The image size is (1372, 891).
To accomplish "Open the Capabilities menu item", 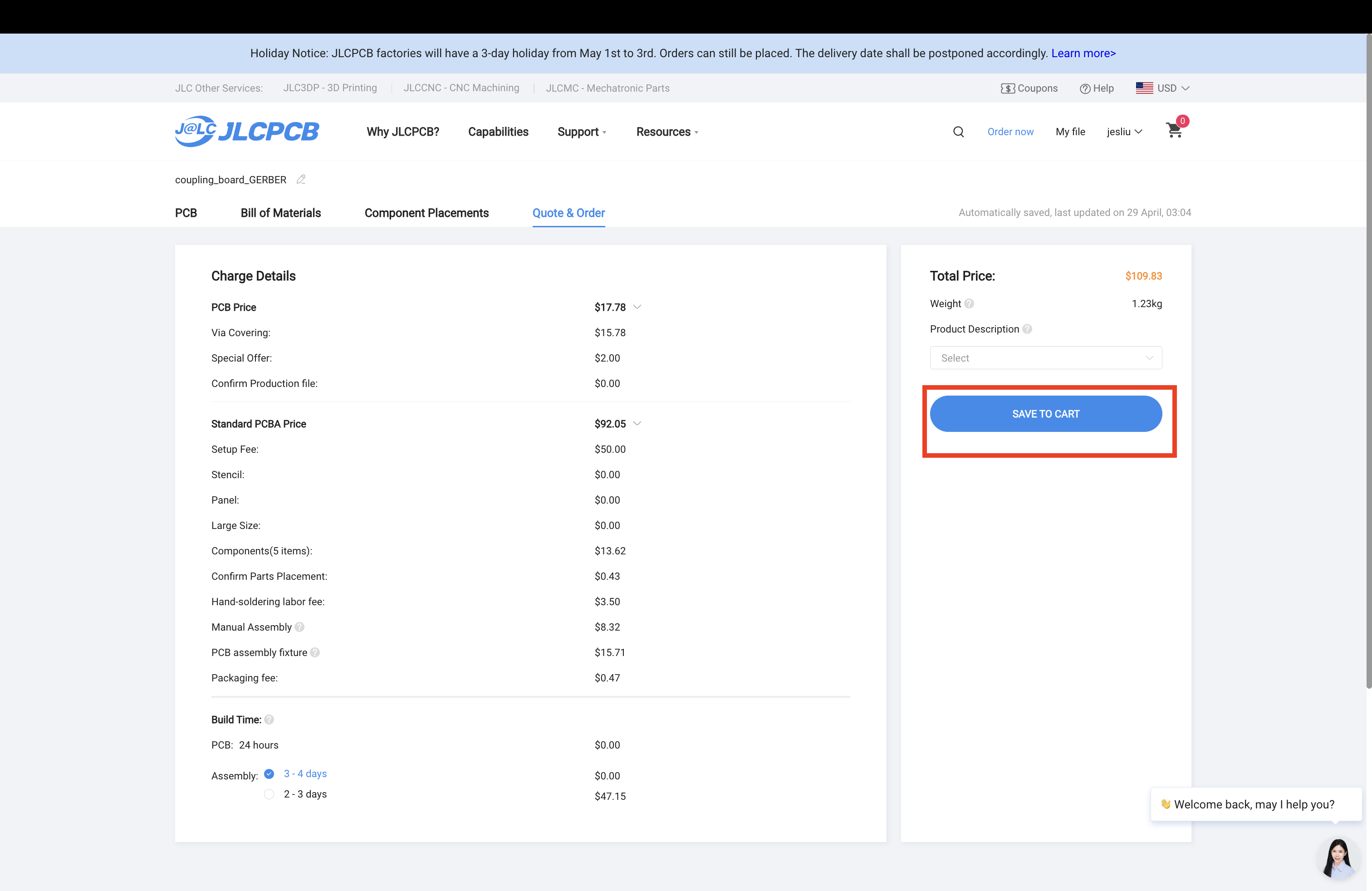I will click(498, 132).
